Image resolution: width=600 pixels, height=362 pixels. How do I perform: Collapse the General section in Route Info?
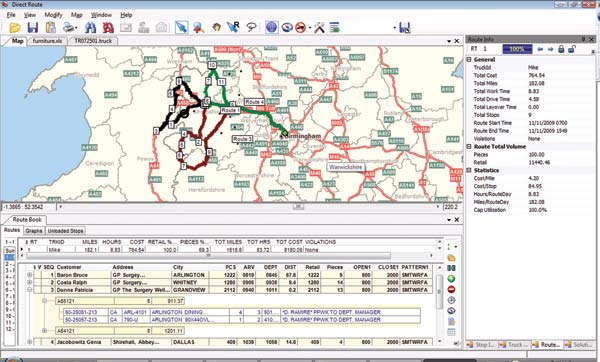tap(469, 59)
